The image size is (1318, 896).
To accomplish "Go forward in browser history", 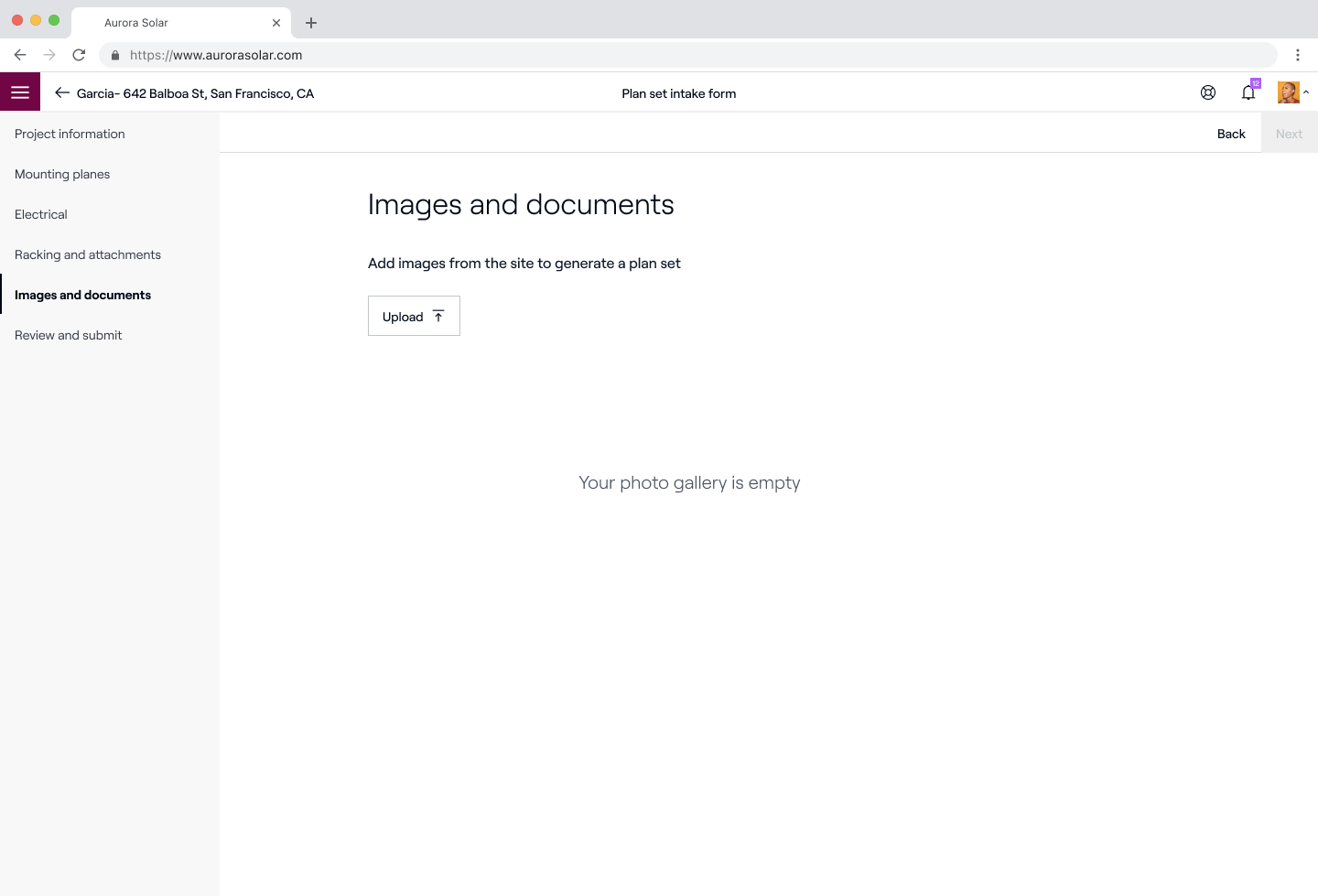I will tap(49, 55).
